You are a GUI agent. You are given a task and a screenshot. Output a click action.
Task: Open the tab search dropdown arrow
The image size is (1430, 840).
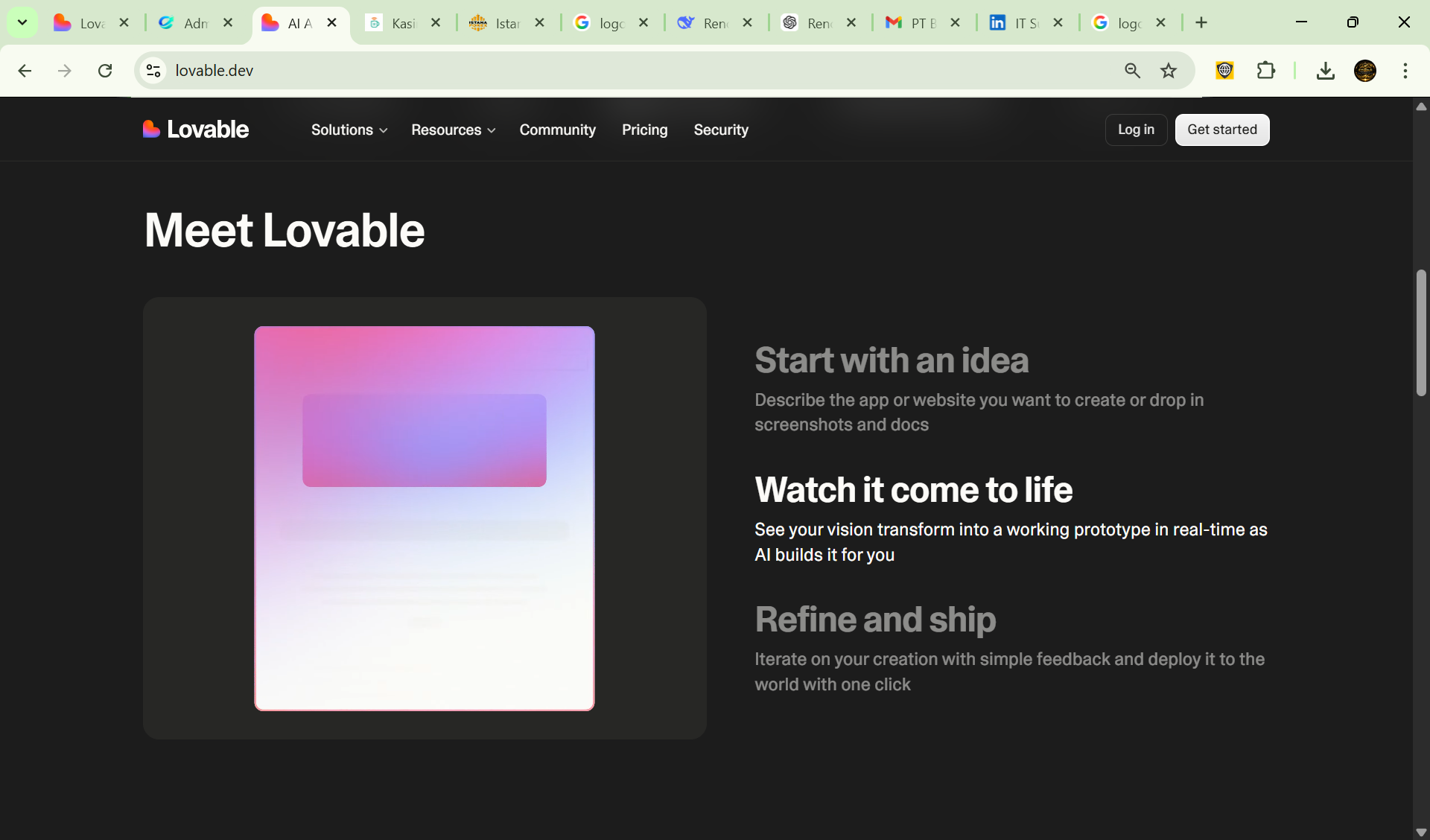tap(22, 22)
